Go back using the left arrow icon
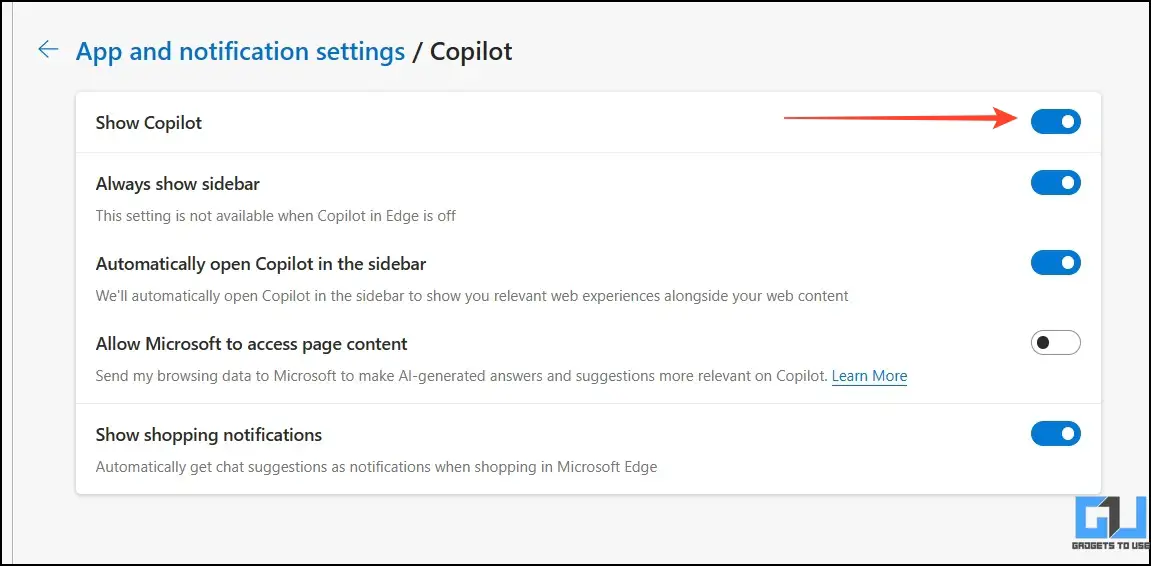This screenshot has width=1151, height=566. pyautogui.click(x=48, y=50)
